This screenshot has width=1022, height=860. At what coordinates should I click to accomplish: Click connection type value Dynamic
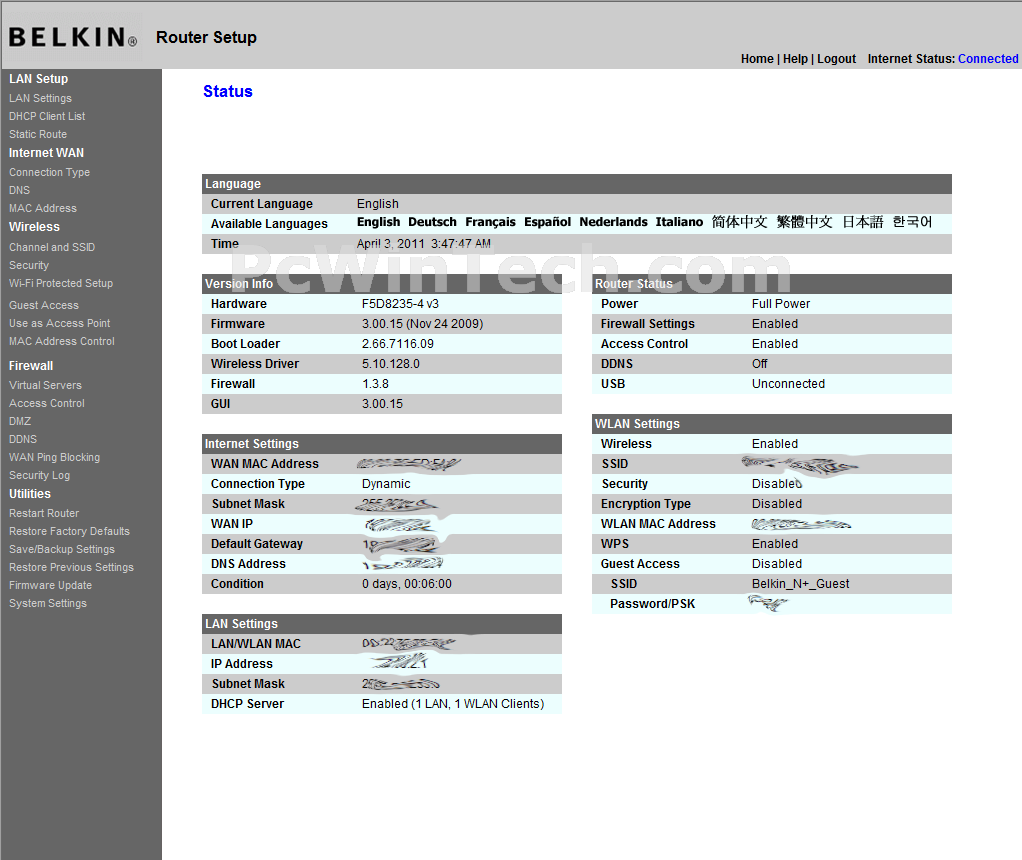(x=386, y=484)
